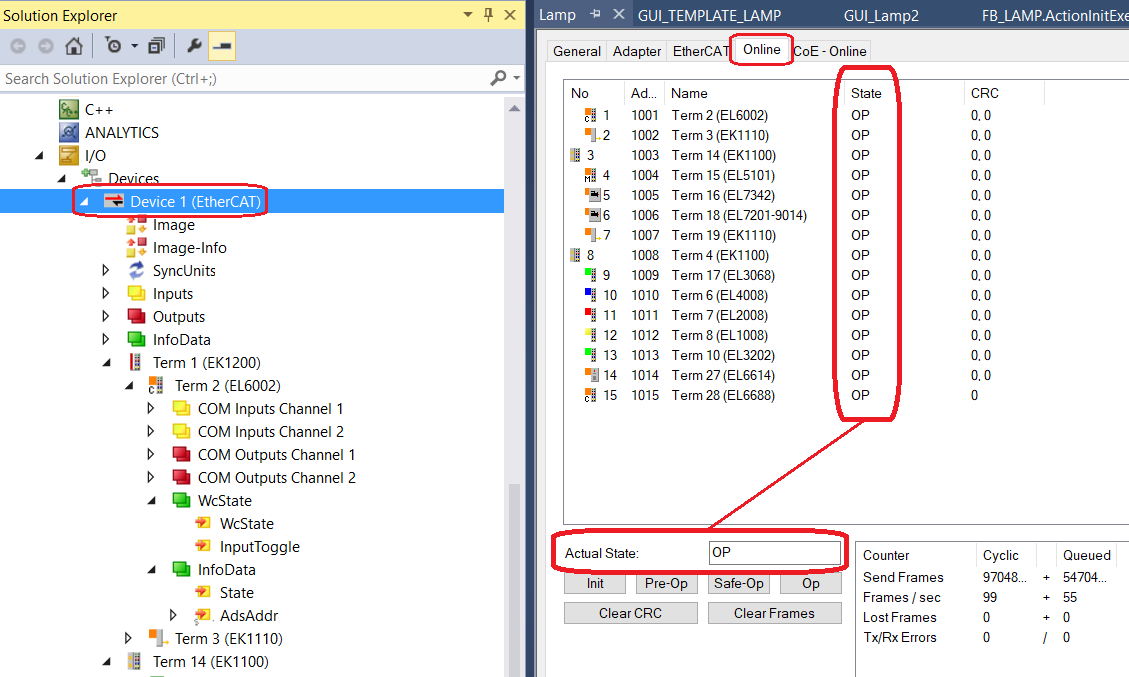Toggle the Preview Selected Items button
The width and height of the screenshot is (1129, 677).
click(222, 47)
